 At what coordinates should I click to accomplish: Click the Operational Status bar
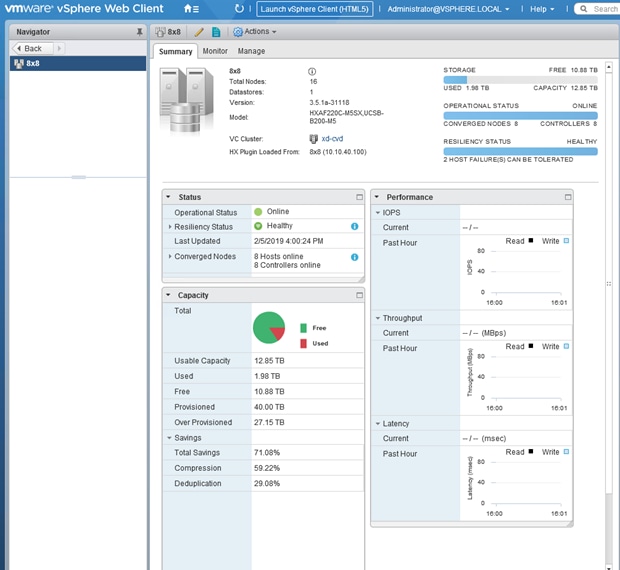[x=520, y=115]
